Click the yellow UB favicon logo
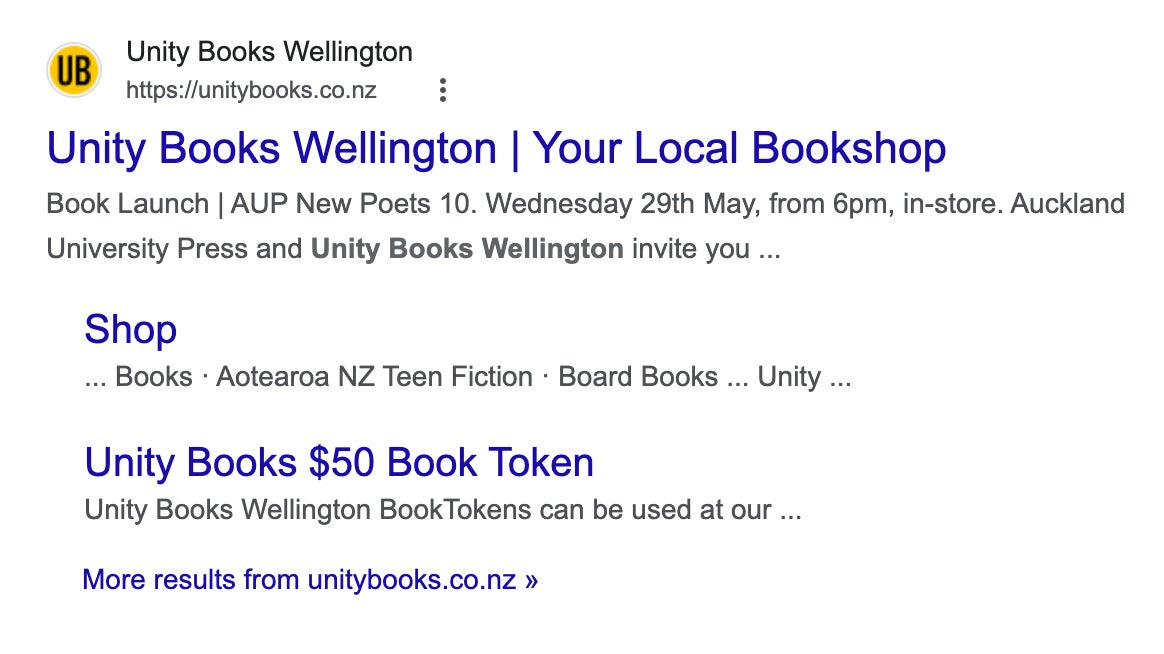Screen dimensions: 1164x654 (74, 70)
